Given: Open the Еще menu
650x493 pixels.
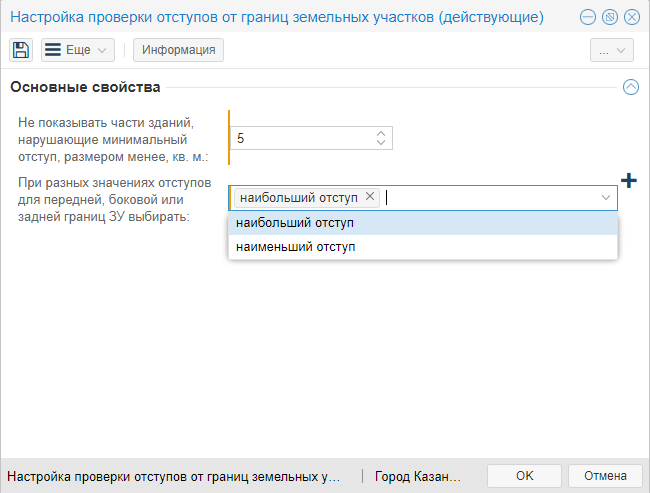Looking at the screenshot, I should 78,50.
